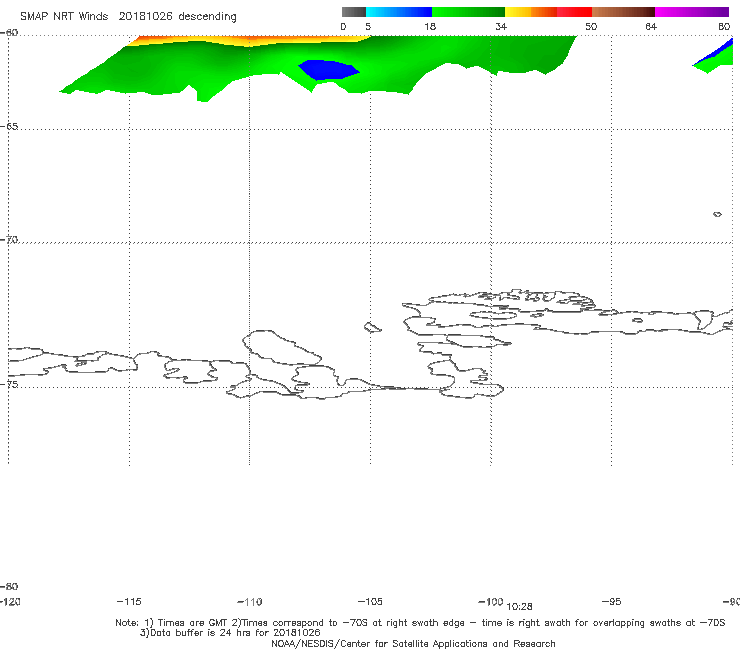Click the latitude label '-70'

click(x=9, y=240)
